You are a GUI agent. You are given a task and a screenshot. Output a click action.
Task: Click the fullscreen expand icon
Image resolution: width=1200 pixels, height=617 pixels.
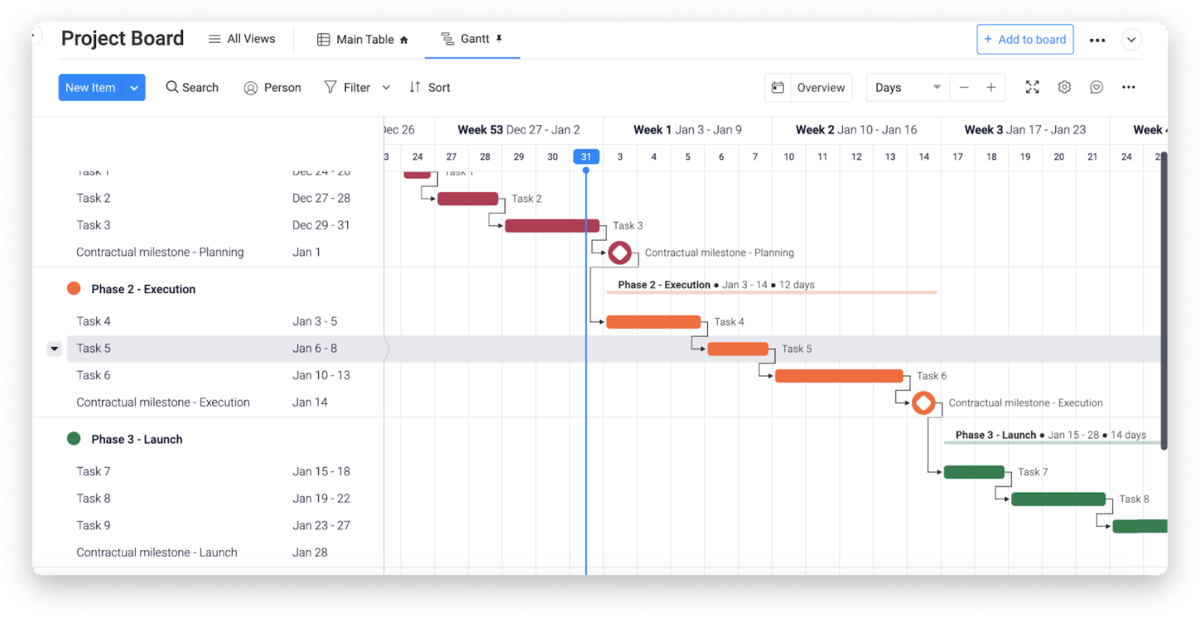pos(1032,88)
